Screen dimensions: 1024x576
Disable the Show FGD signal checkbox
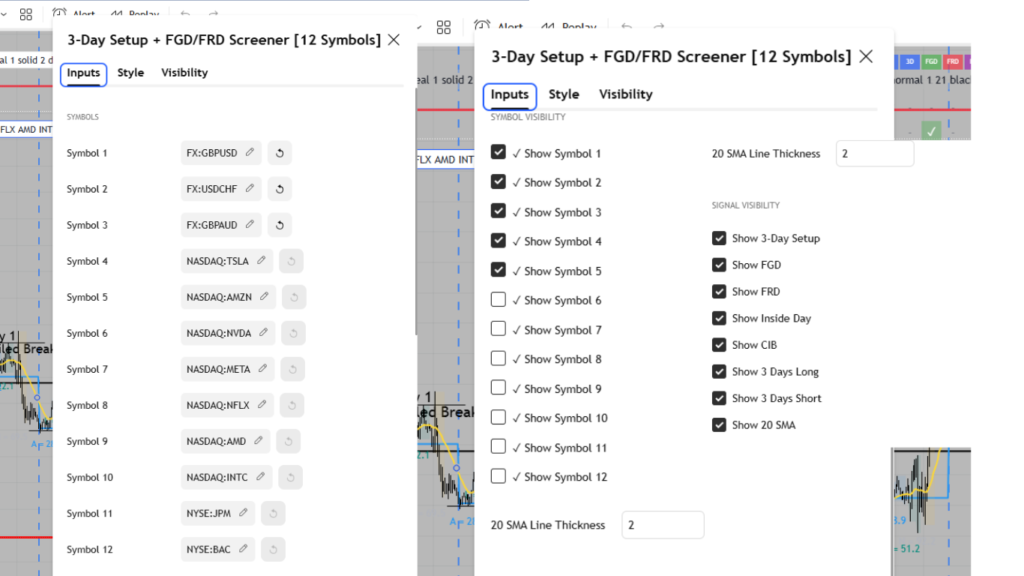click(x=719, y=265)
